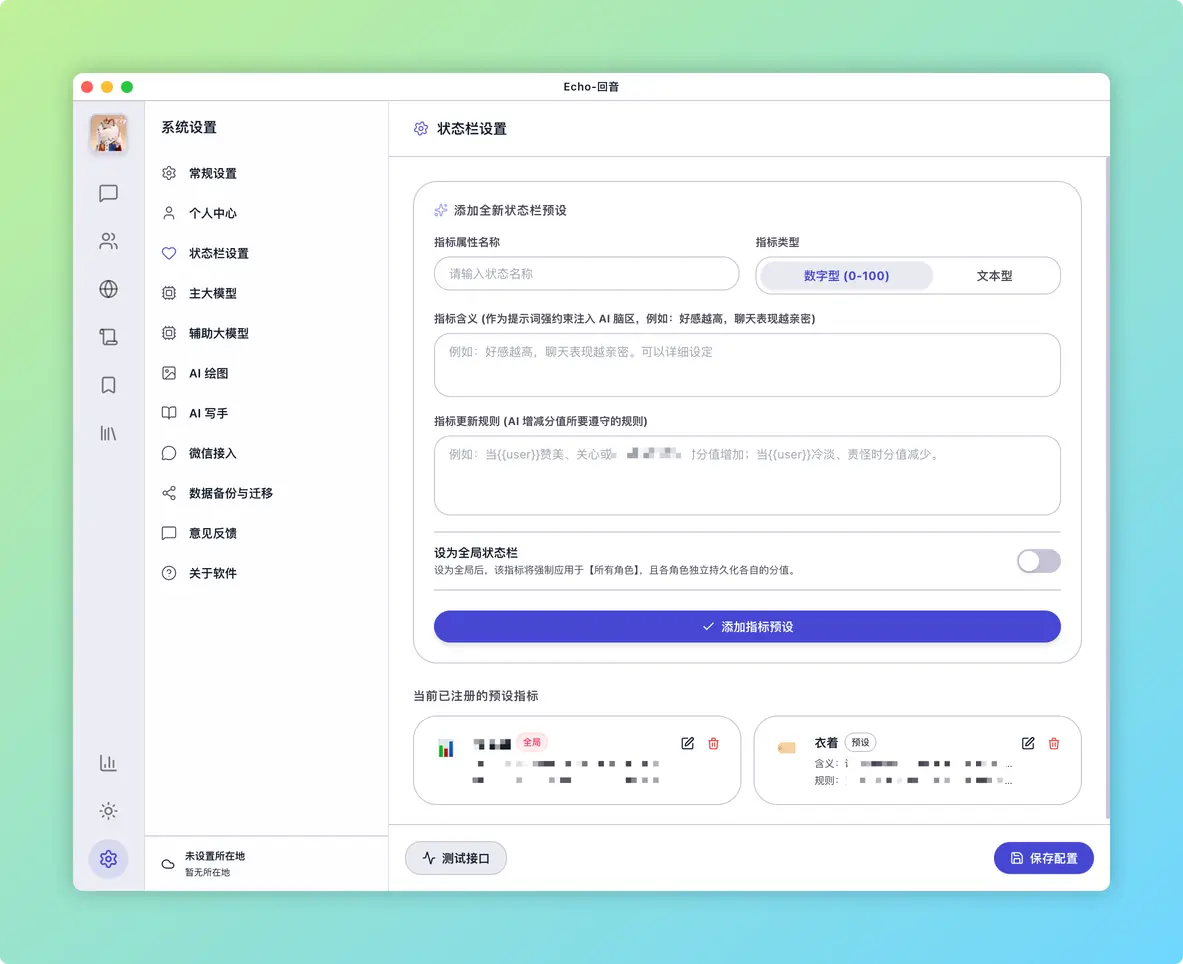This screenshot has width=1183, height=964.
Task: Open the library books icon in rail
Action: point(108,433)
